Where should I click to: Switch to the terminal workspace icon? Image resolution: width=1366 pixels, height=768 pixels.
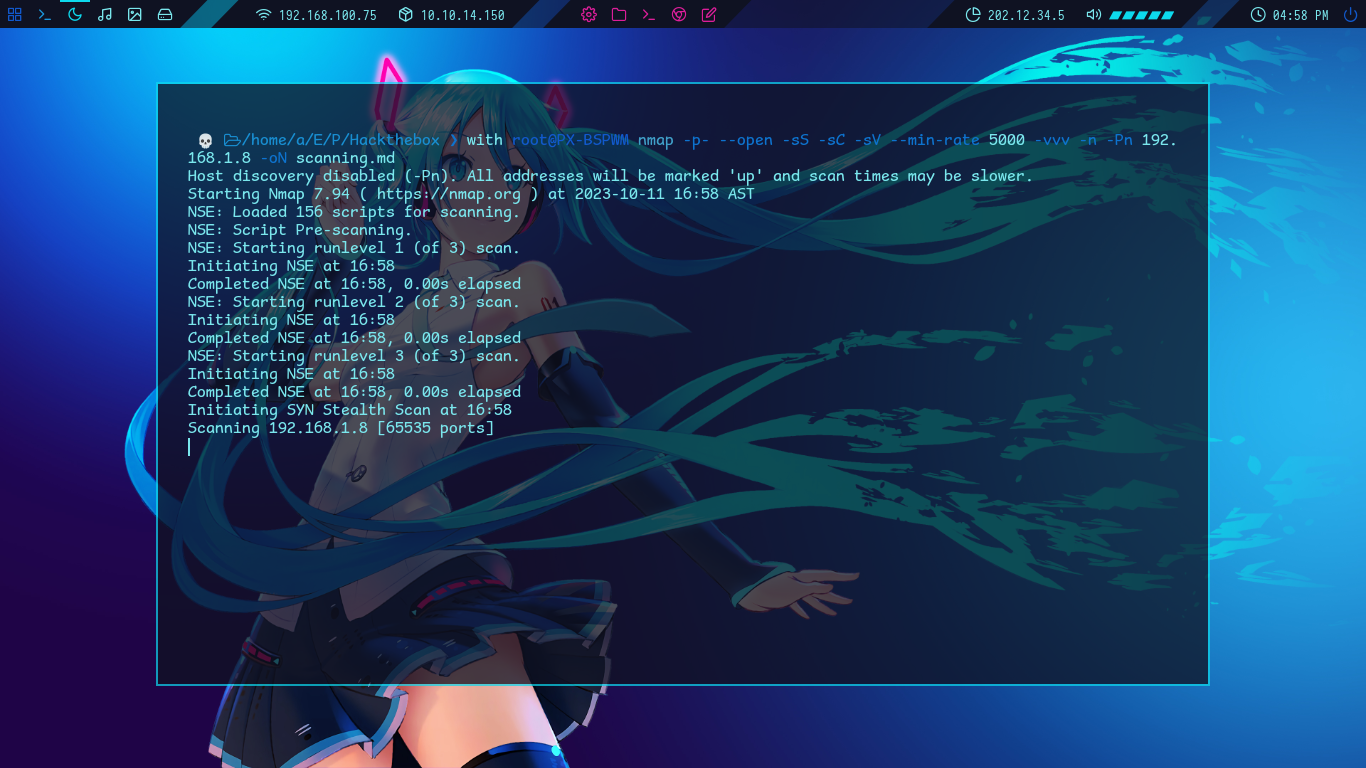pos(44,14)
